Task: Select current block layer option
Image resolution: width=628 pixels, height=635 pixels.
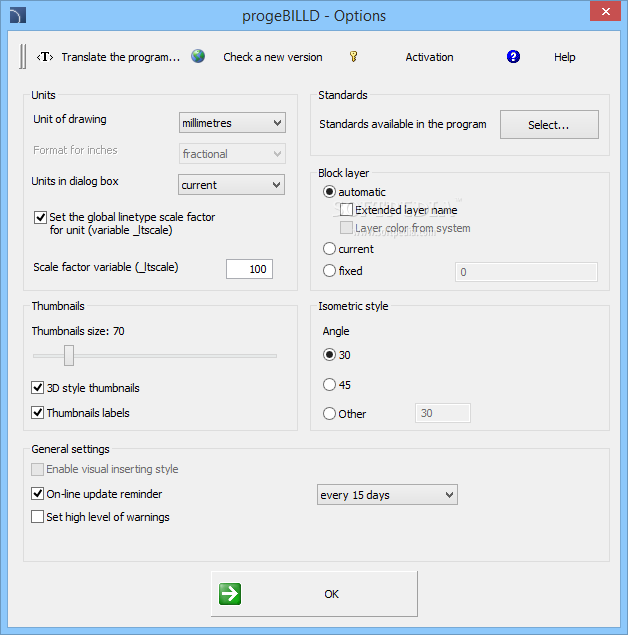Action: [330, 249]
